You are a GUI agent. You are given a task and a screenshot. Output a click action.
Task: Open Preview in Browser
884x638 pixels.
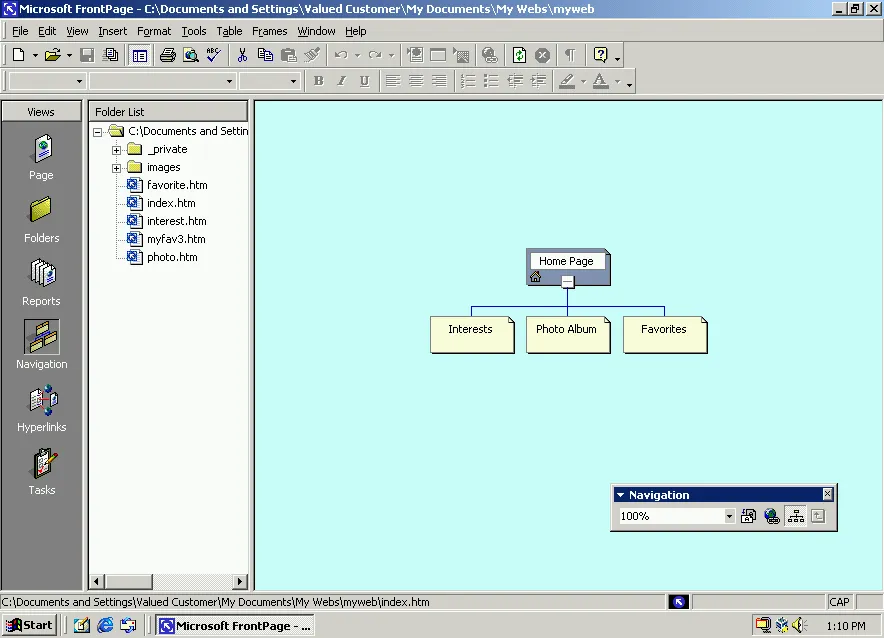[190, 55]
